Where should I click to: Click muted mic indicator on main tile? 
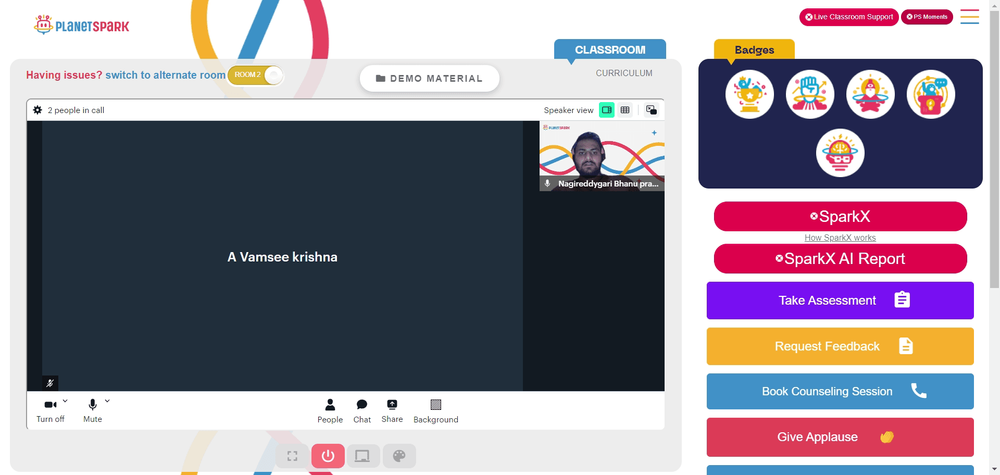(x=50, y=383)
